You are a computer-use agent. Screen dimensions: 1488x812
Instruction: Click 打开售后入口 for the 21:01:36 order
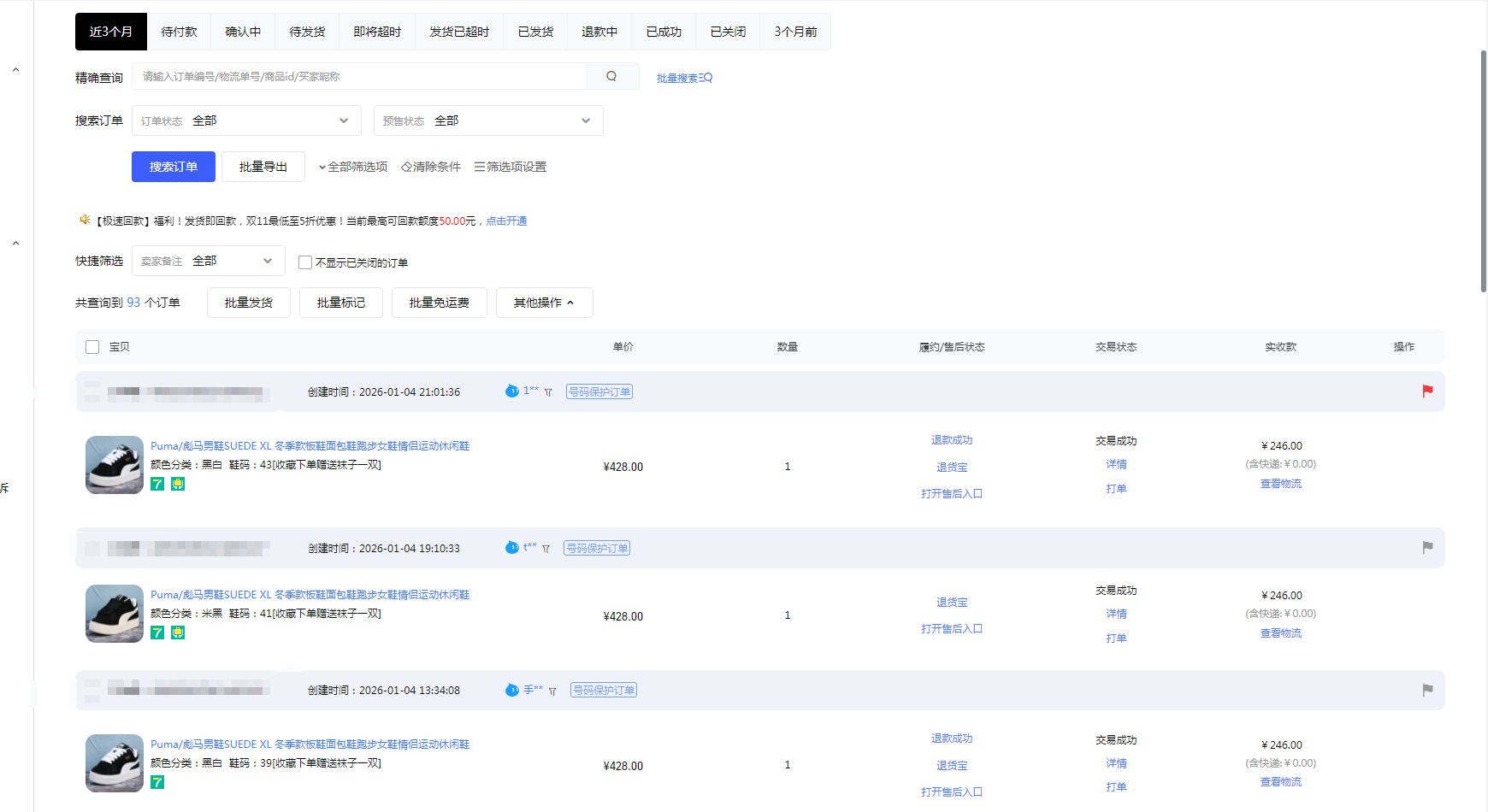click(952, 494)
